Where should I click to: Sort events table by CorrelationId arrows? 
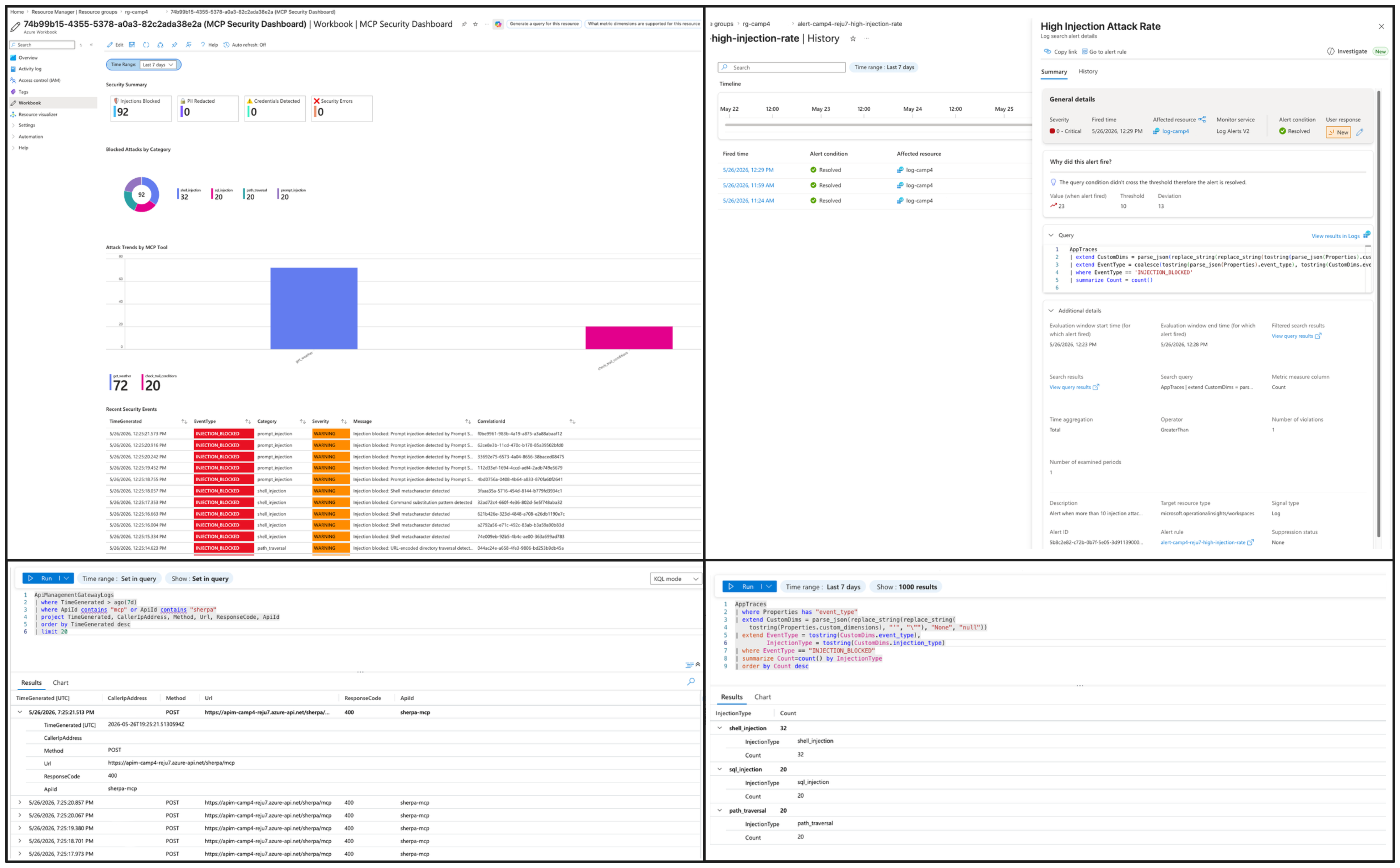(x=572, y=421)
